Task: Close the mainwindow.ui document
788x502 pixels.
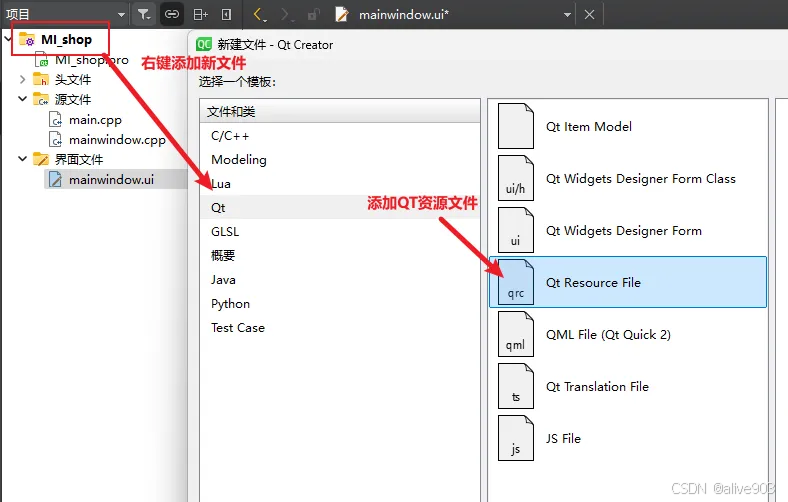Action: [589, 15]
